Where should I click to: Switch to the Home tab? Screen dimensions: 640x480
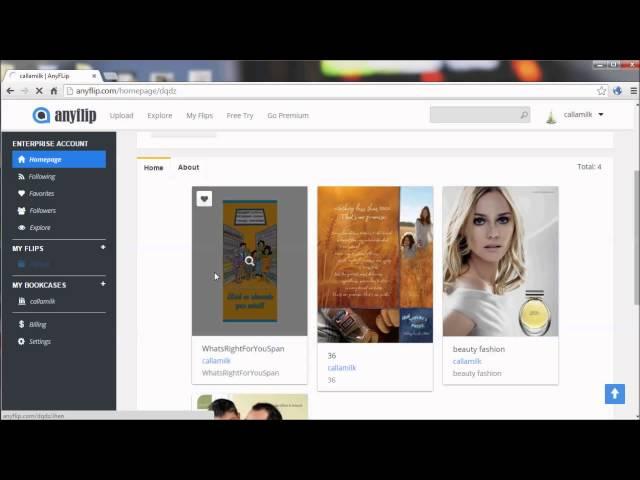click(153, 168)
